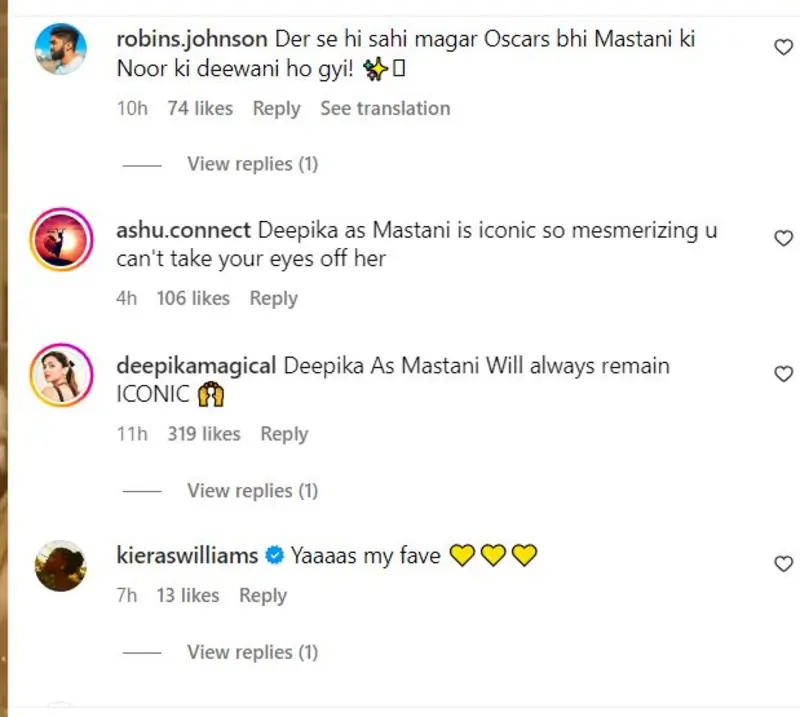Click verified badge next to kieraswilliams
800x717 pixels.
coord(275,556)
